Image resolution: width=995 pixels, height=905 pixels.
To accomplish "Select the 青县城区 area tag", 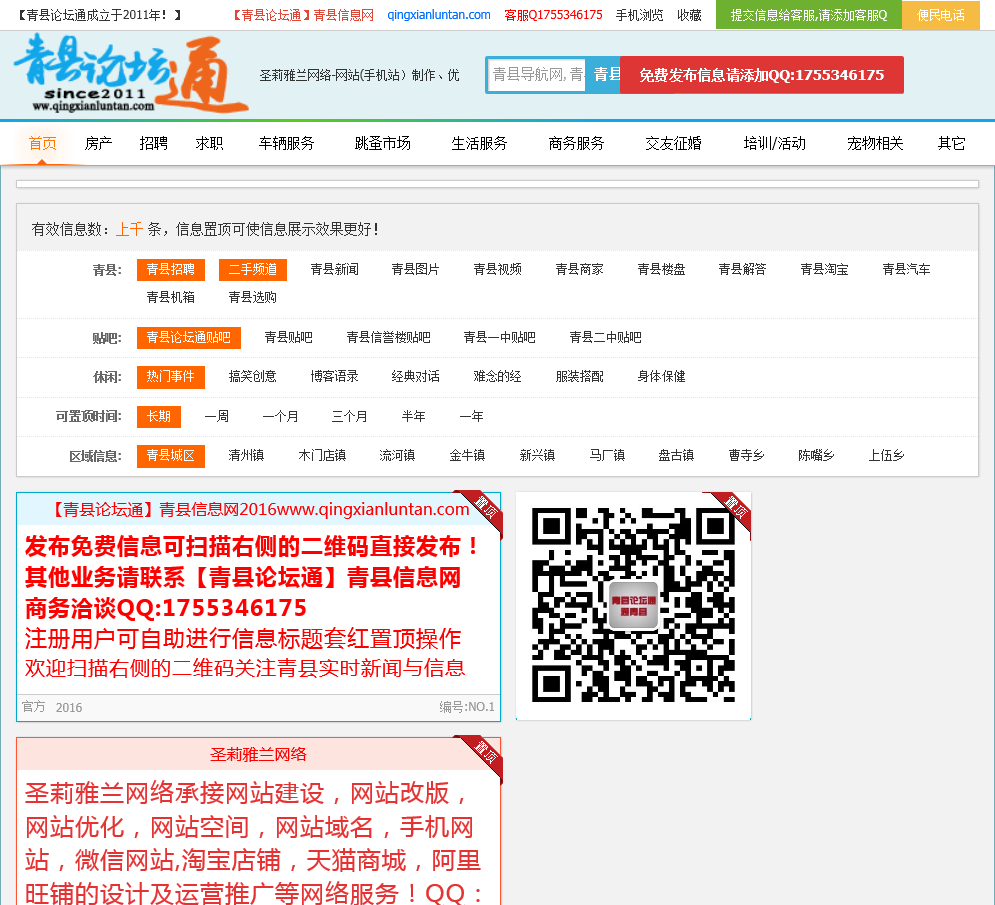I will [171, 456].
